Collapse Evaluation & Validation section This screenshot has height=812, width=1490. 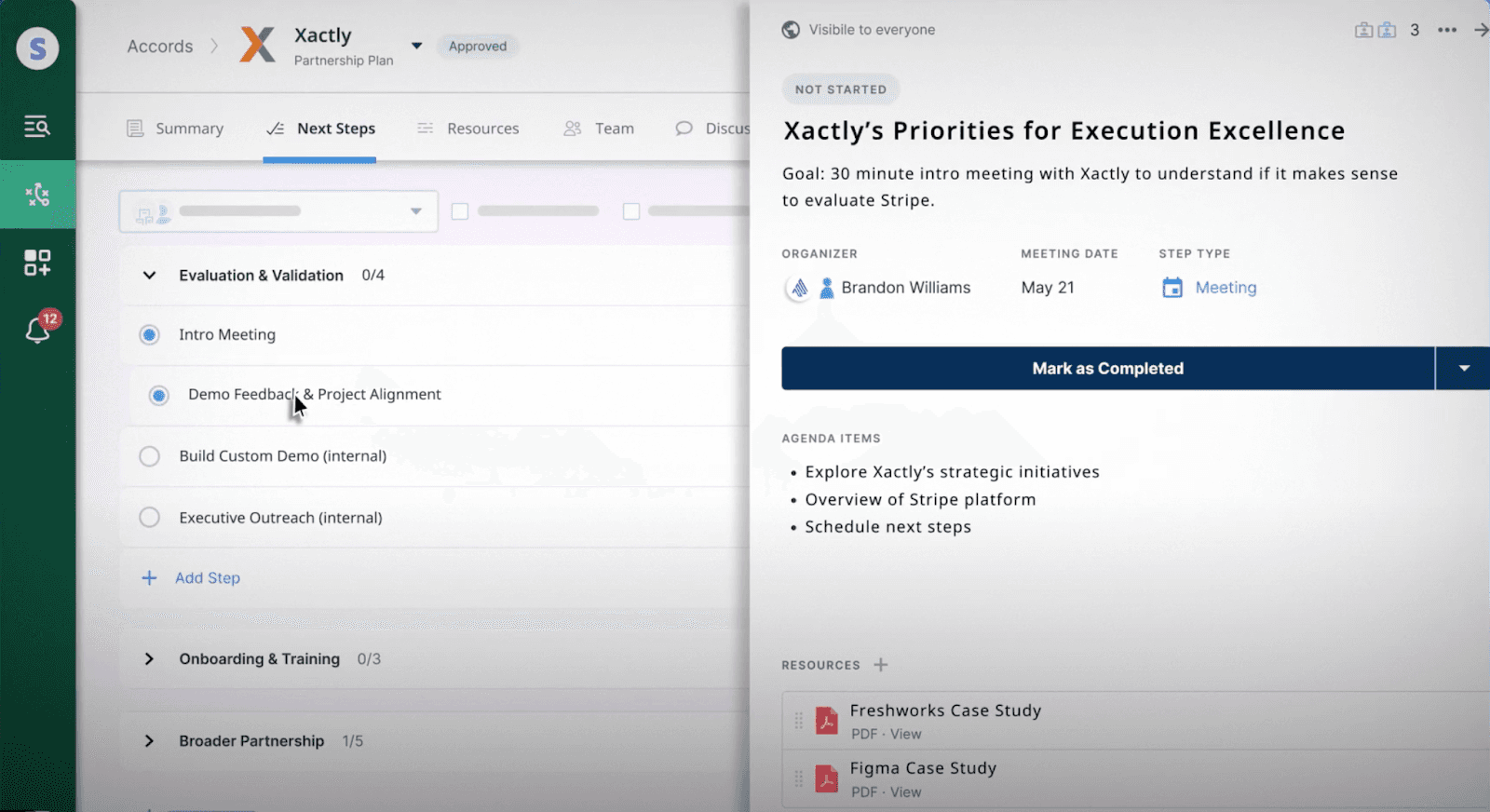(x=149, y=276)
